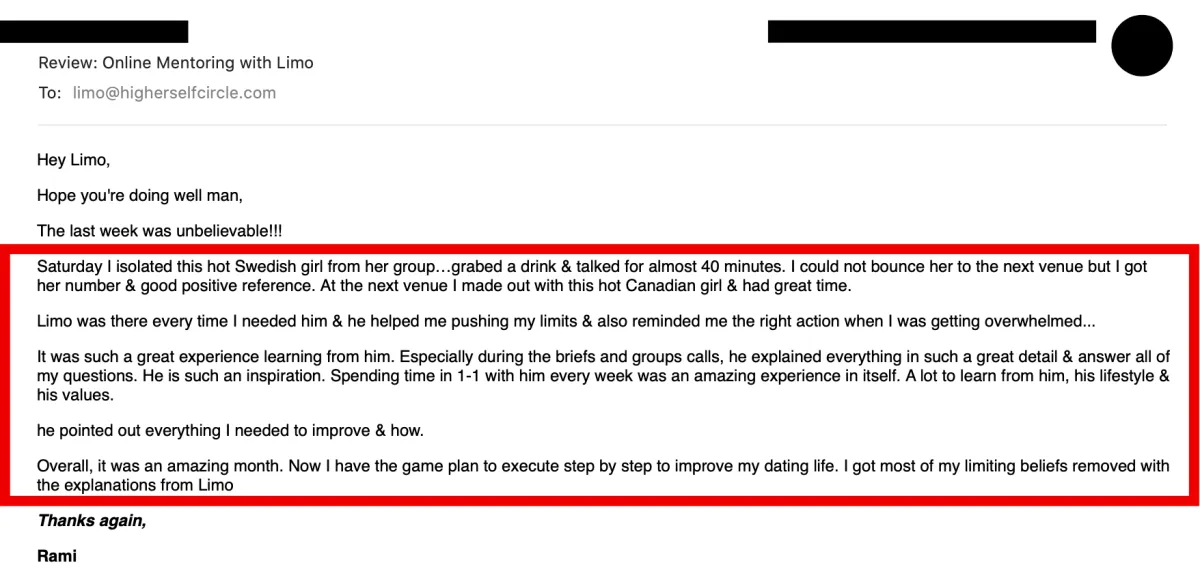The image size is (1200, 578).
Task: Click the 'To:' label in header
Action: pyautogui.click(x=50, y=93)
